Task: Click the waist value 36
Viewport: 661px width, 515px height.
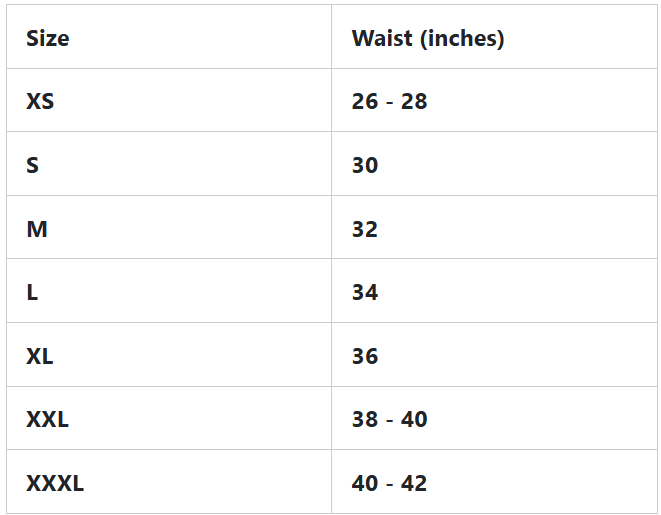Action: (x=365, y=356)
